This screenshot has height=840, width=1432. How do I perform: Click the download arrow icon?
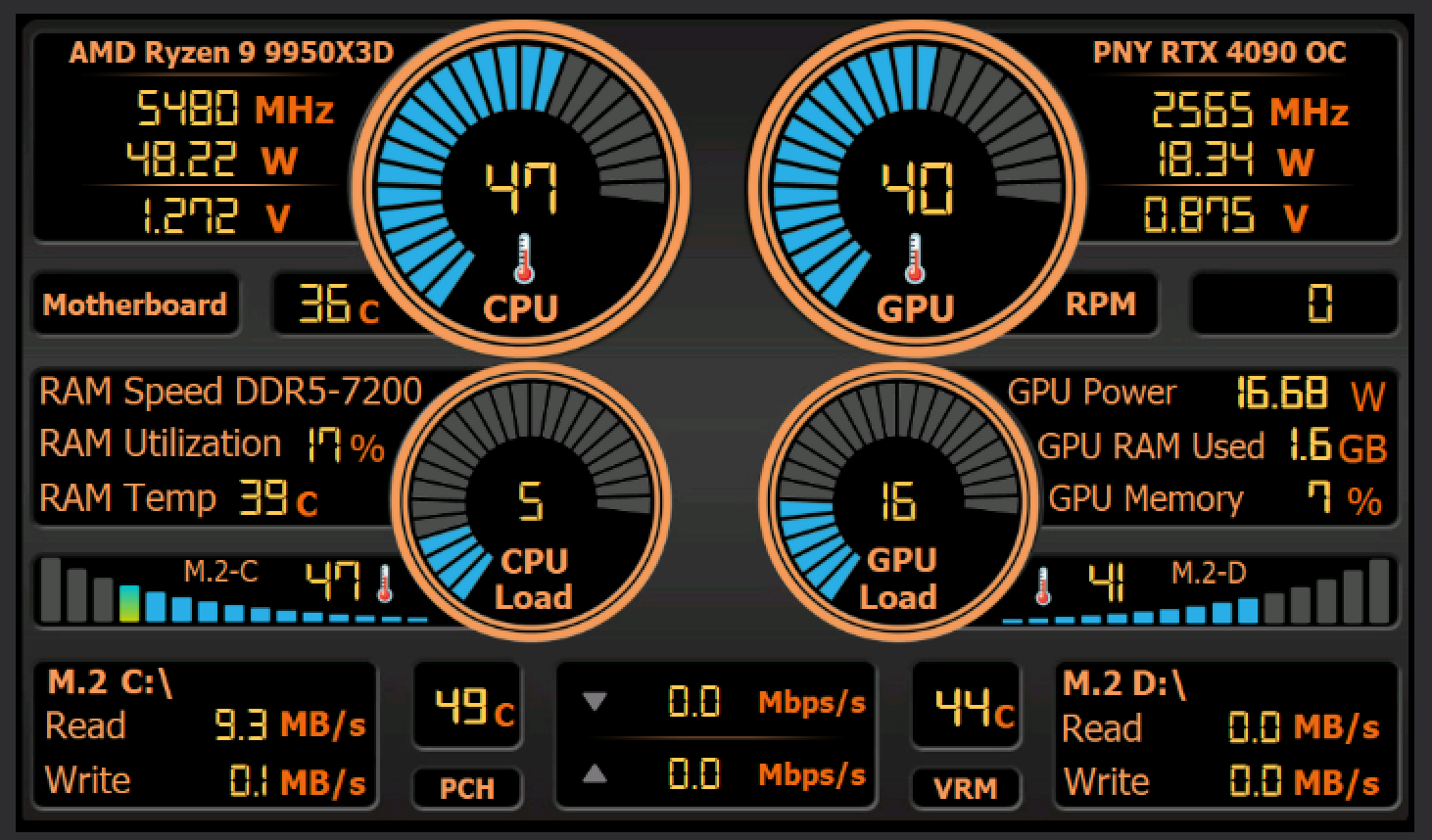click(595, 702)
